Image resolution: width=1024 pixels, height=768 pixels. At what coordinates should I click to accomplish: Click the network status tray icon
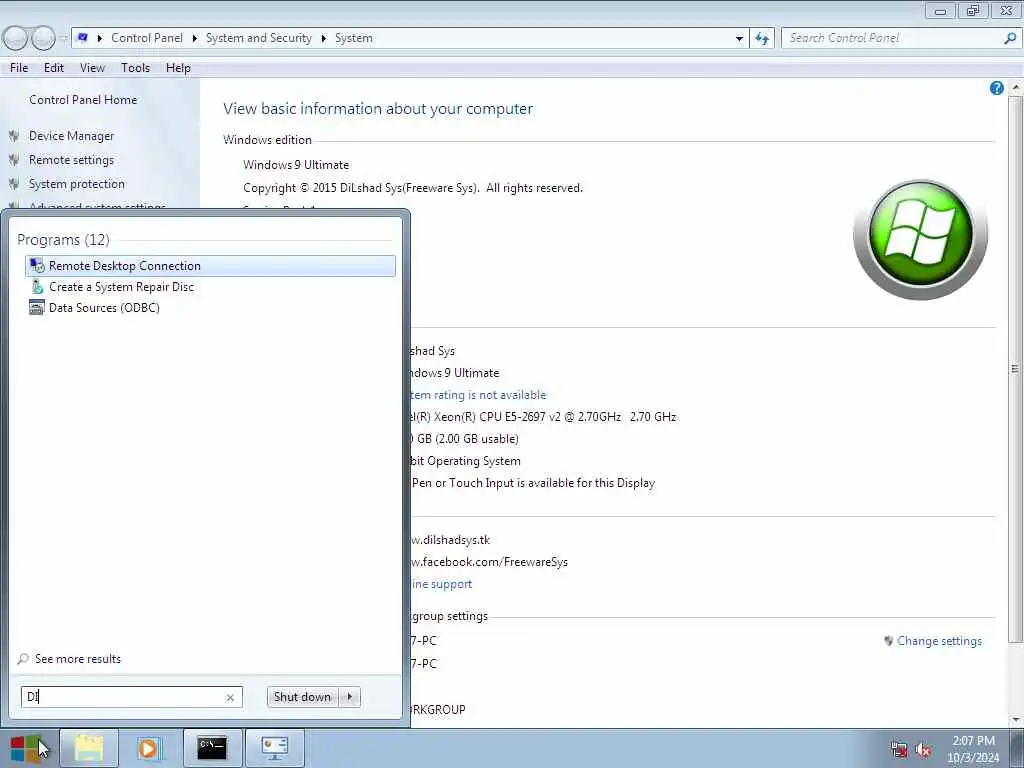(x=899, y=750)
